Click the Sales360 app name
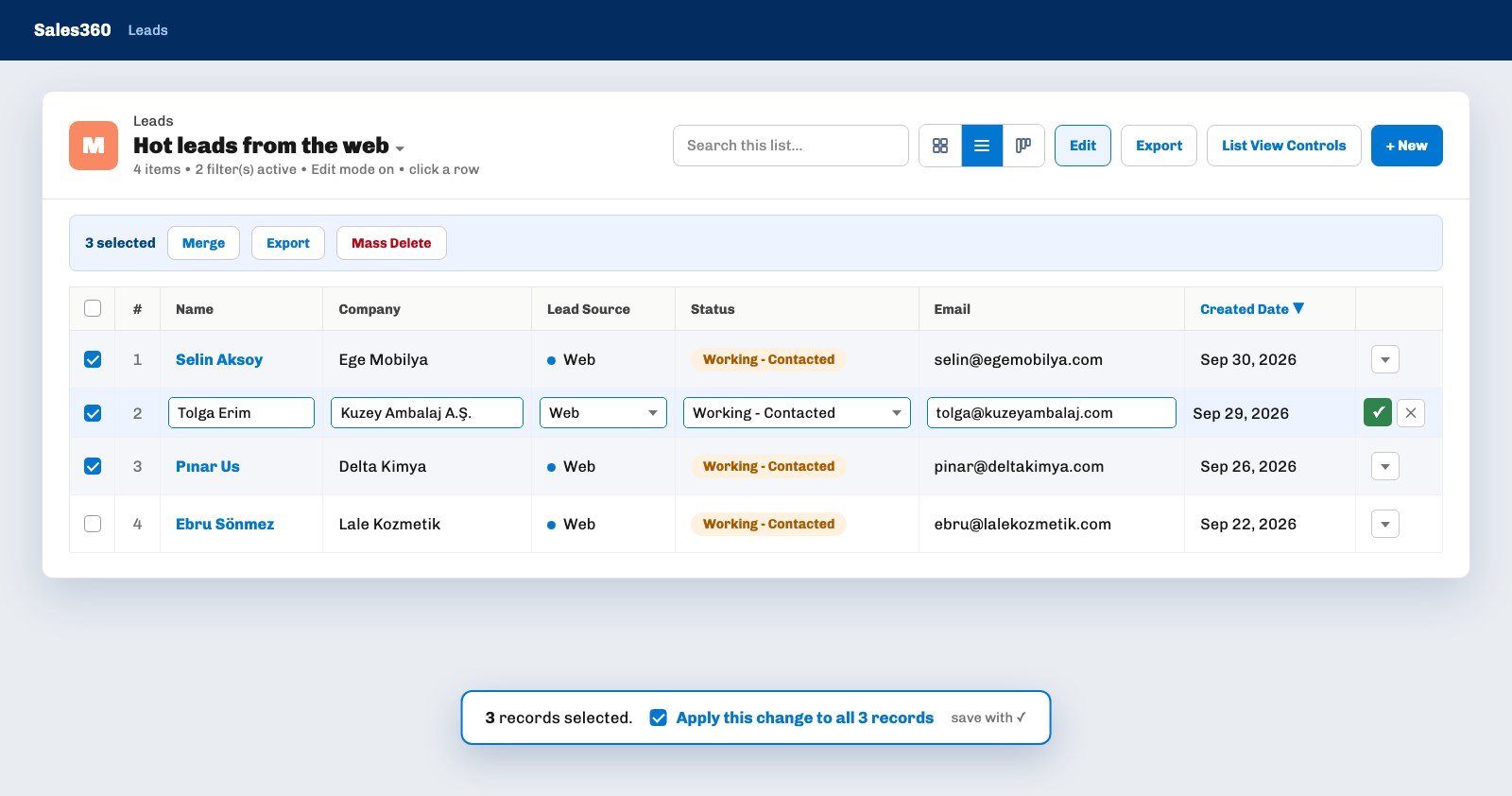This screenshot has height=796, width=1512. point(73,30)
